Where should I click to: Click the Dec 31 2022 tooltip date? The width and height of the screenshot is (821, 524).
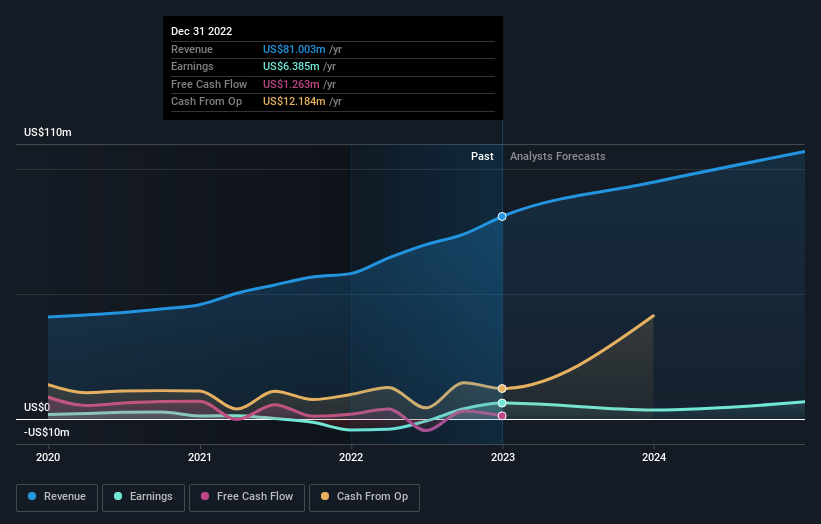[x=202, y=31]
